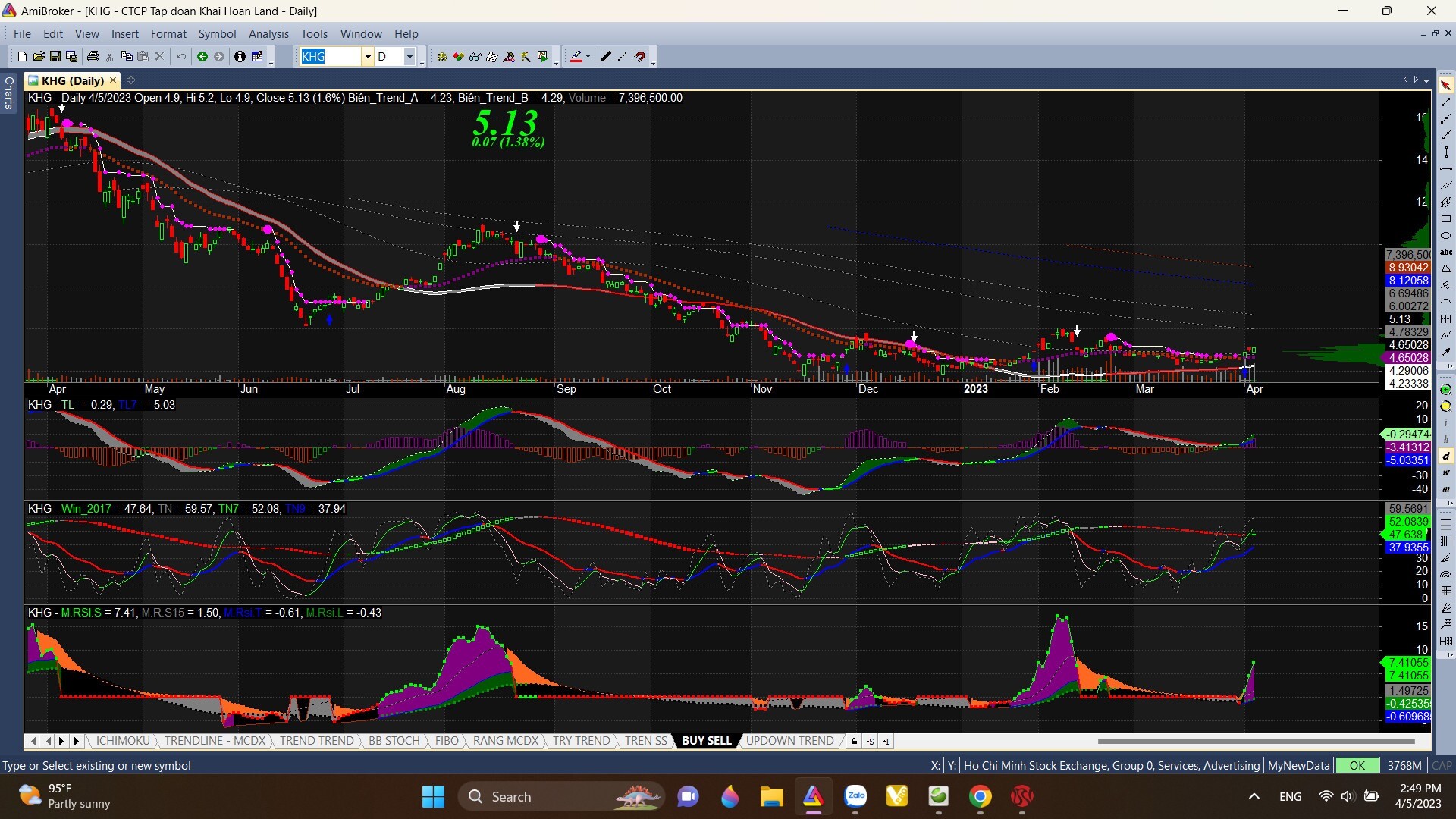Open the File menu

(22, 33)
